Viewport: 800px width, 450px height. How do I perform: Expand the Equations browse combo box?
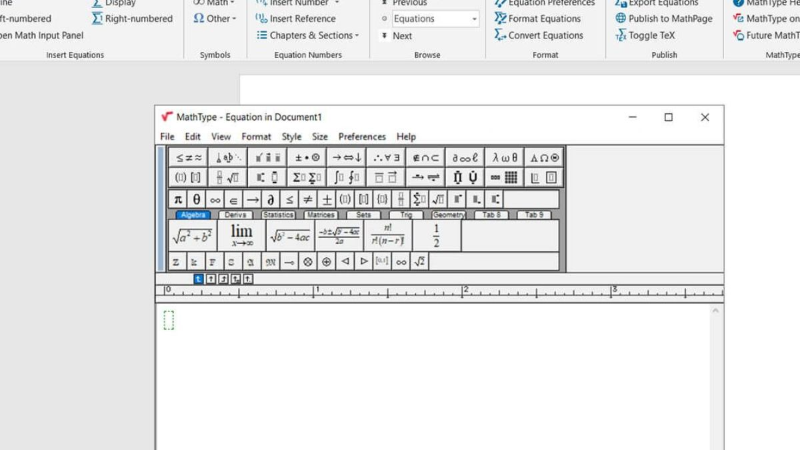pos(474,19)
